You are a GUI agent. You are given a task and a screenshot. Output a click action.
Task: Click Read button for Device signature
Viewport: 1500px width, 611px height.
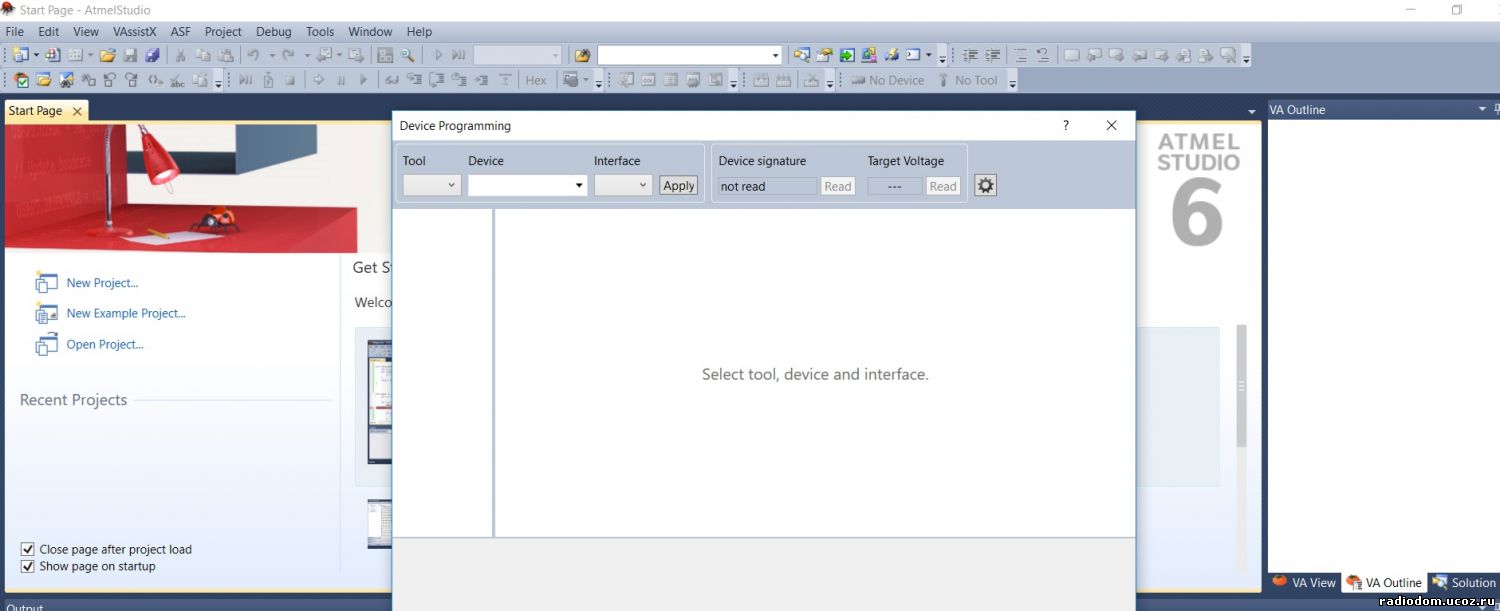[x=838, y=186]
